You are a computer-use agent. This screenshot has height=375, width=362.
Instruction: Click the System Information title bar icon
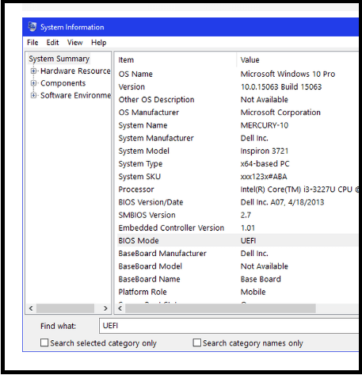point(32,27)
